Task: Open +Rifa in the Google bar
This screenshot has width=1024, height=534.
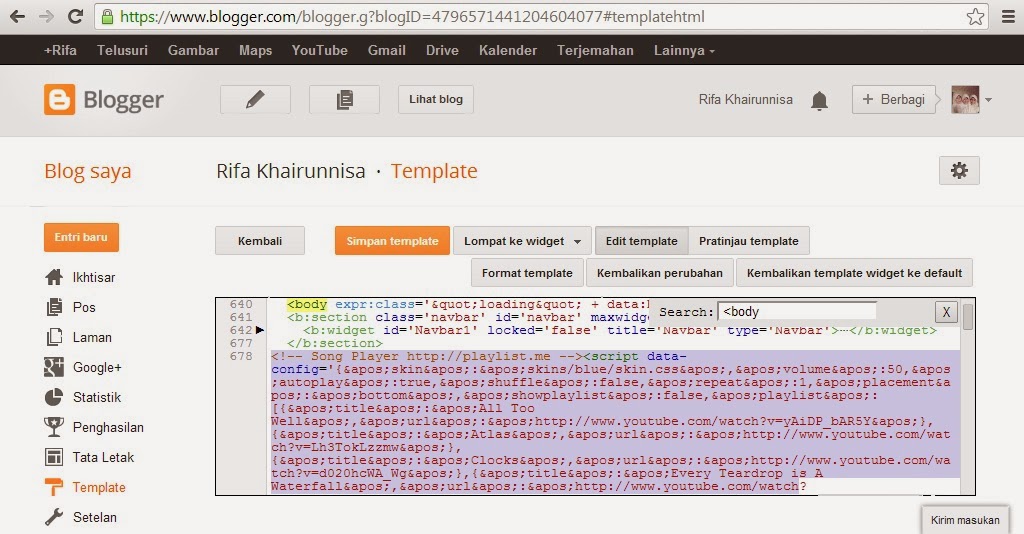Action: tap(60, 50)
